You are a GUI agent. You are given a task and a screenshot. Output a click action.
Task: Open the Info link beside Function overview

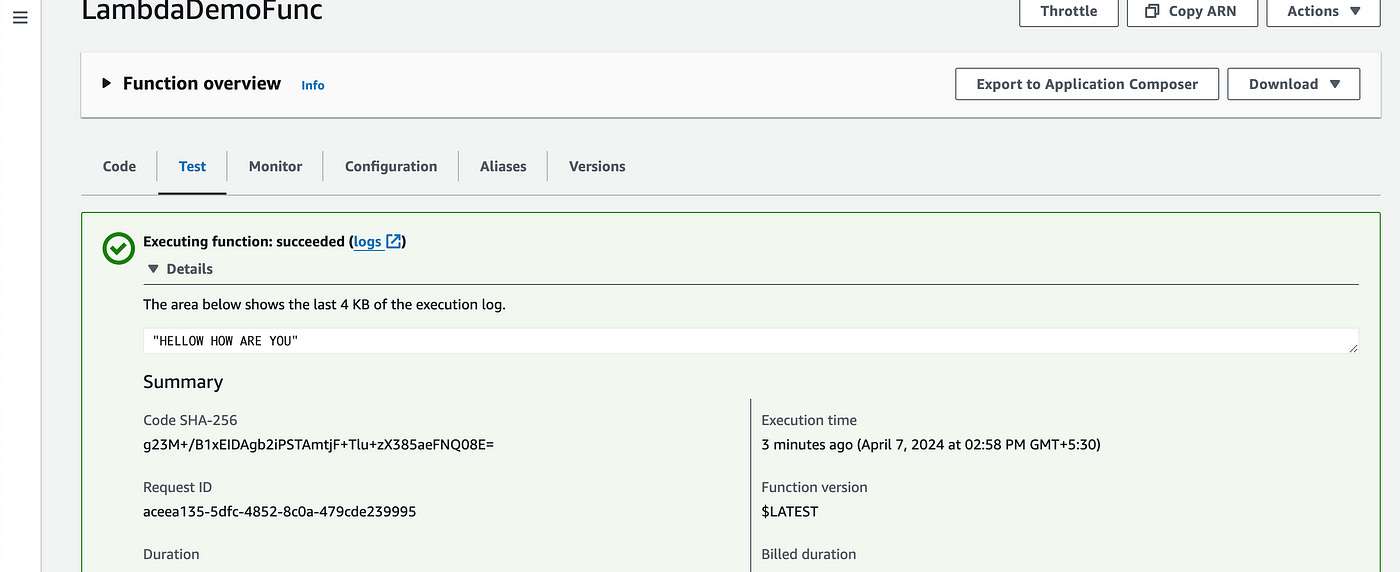313,85
